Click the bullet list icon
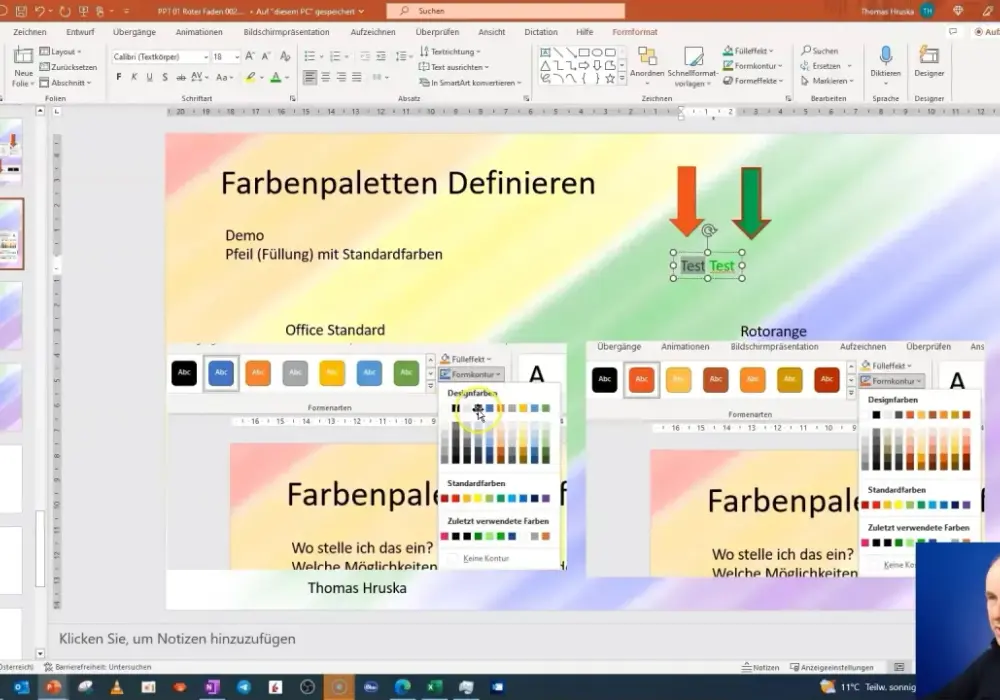Image resolution: width=1000 pixels, height=700 pixels. (x=309, y=56)
